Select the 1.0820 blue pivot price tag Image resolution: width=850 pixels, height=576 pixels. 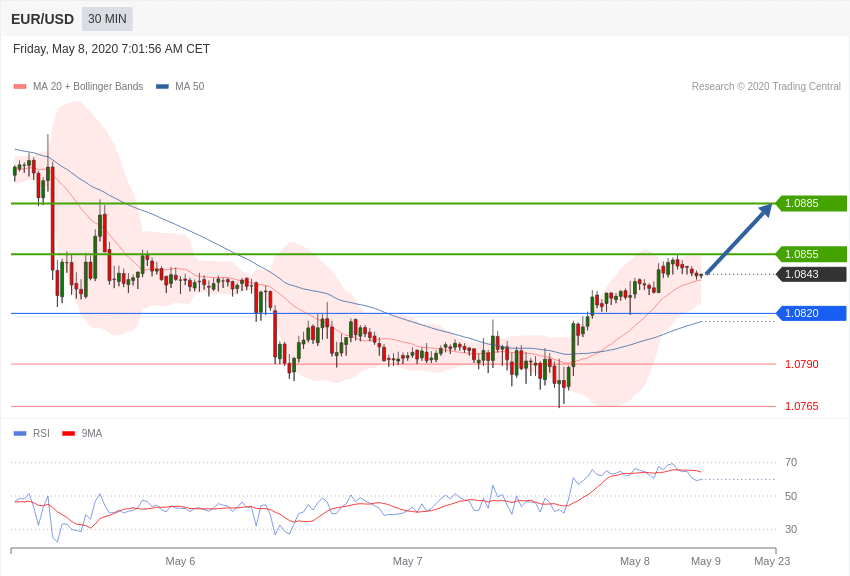[x=812, y=313]
